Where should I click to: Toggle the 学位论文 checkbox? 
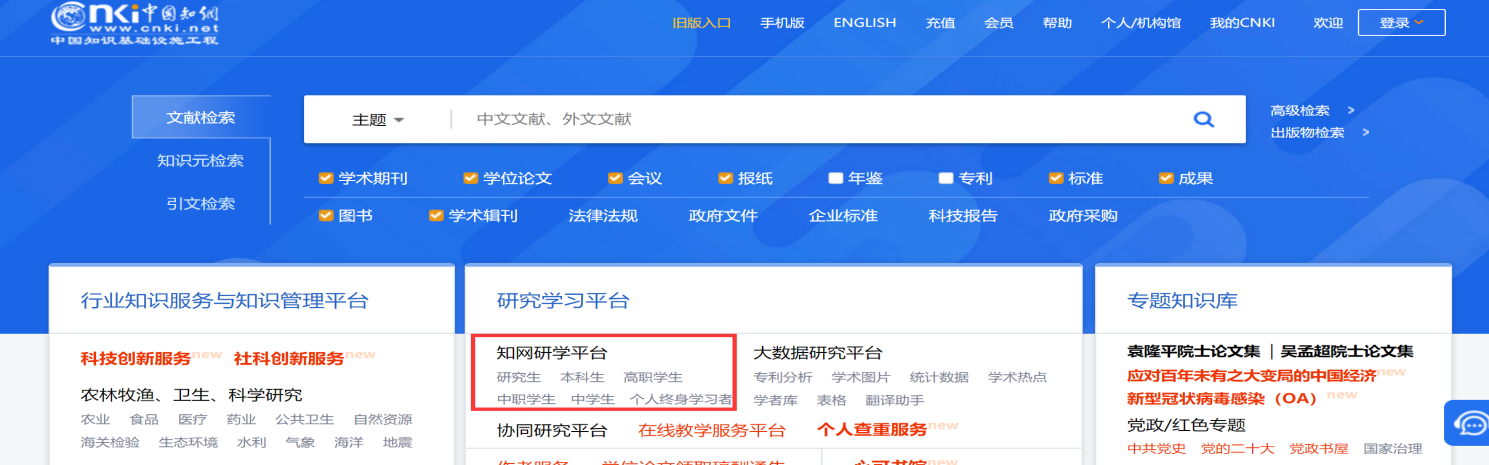(470, 179)
